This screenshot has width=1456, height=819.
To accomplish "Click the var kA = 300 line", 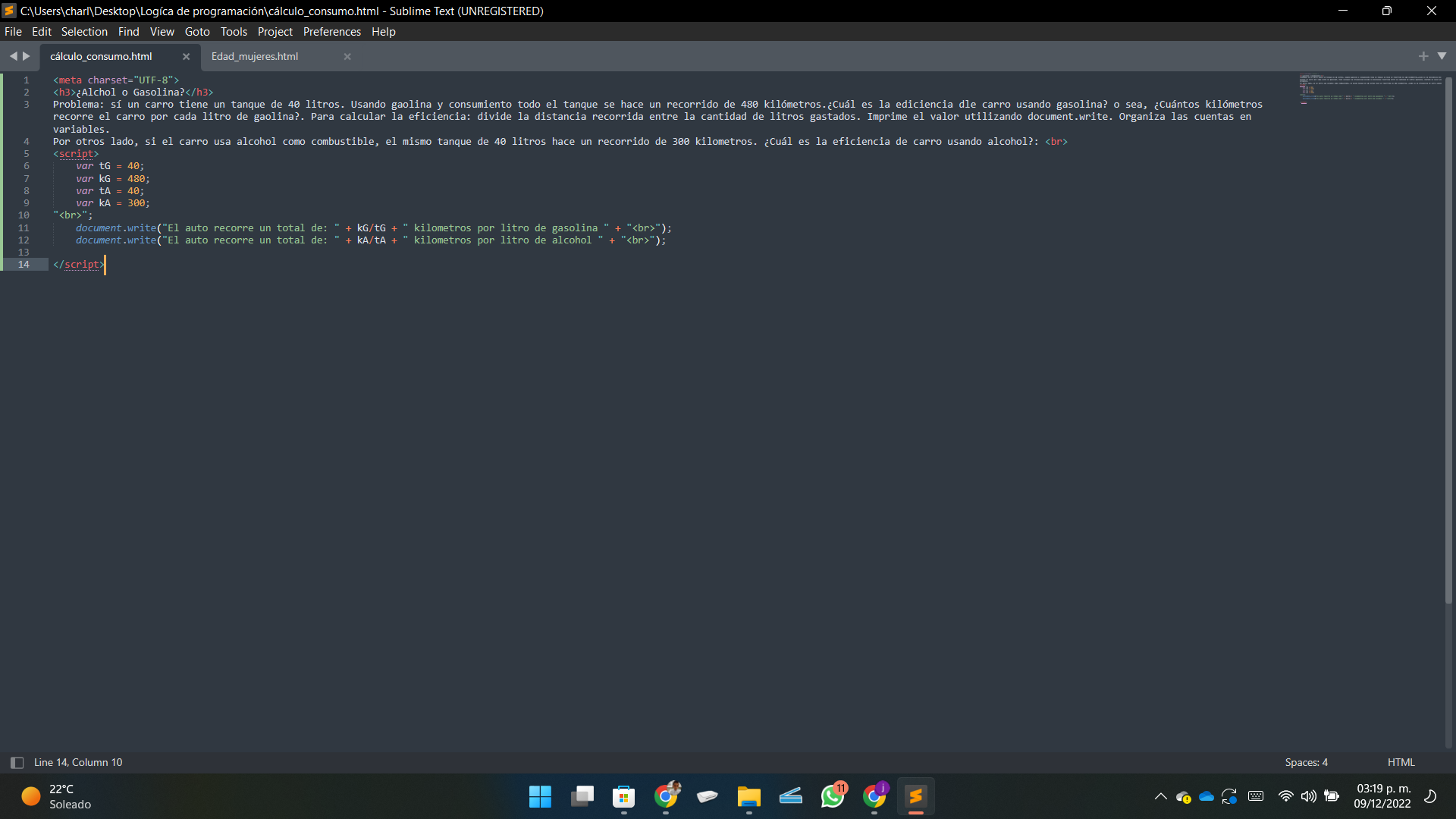I will 113,203.
